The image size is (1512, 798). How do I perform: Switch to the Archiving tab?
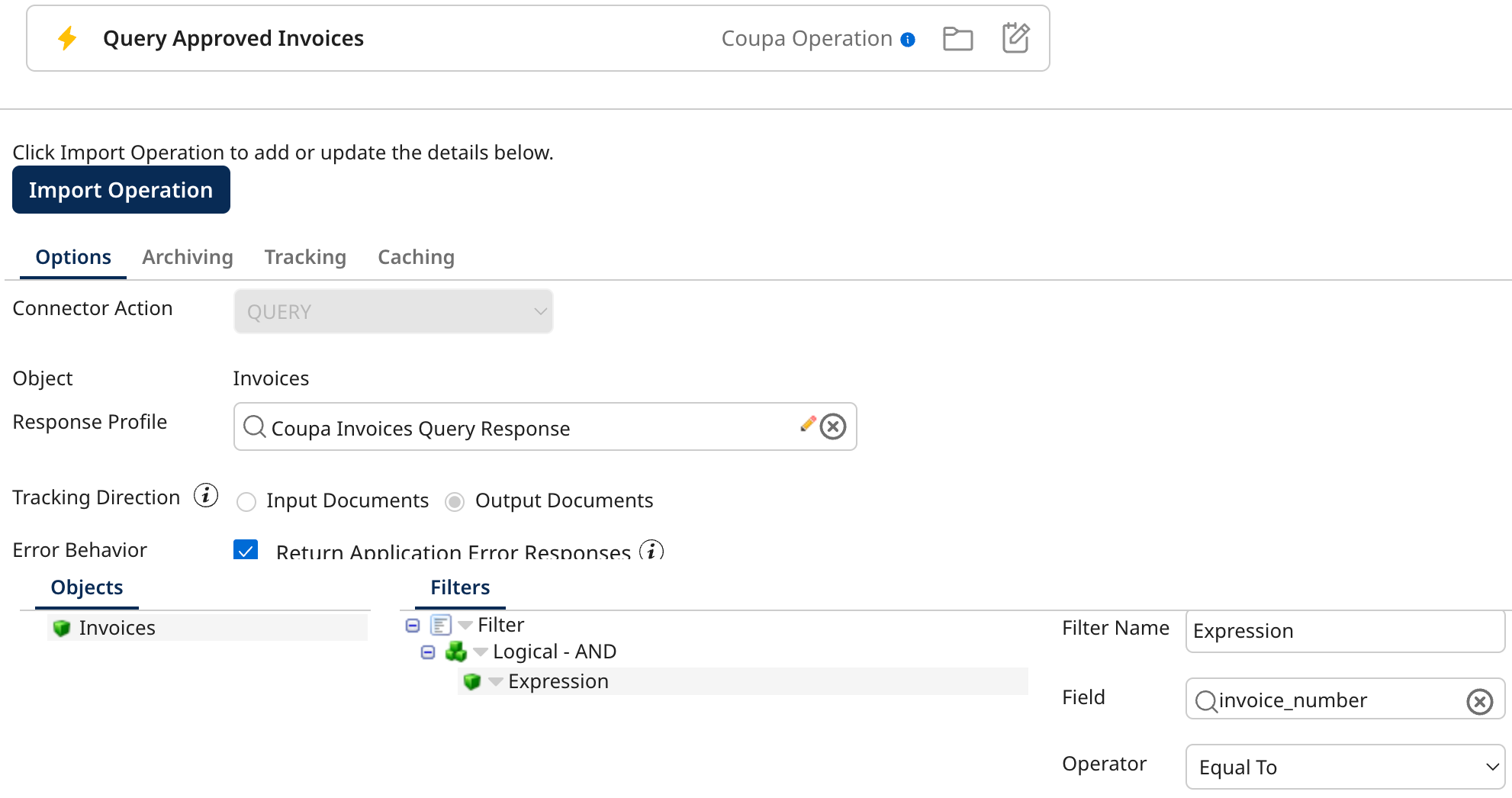click(187, 257)
